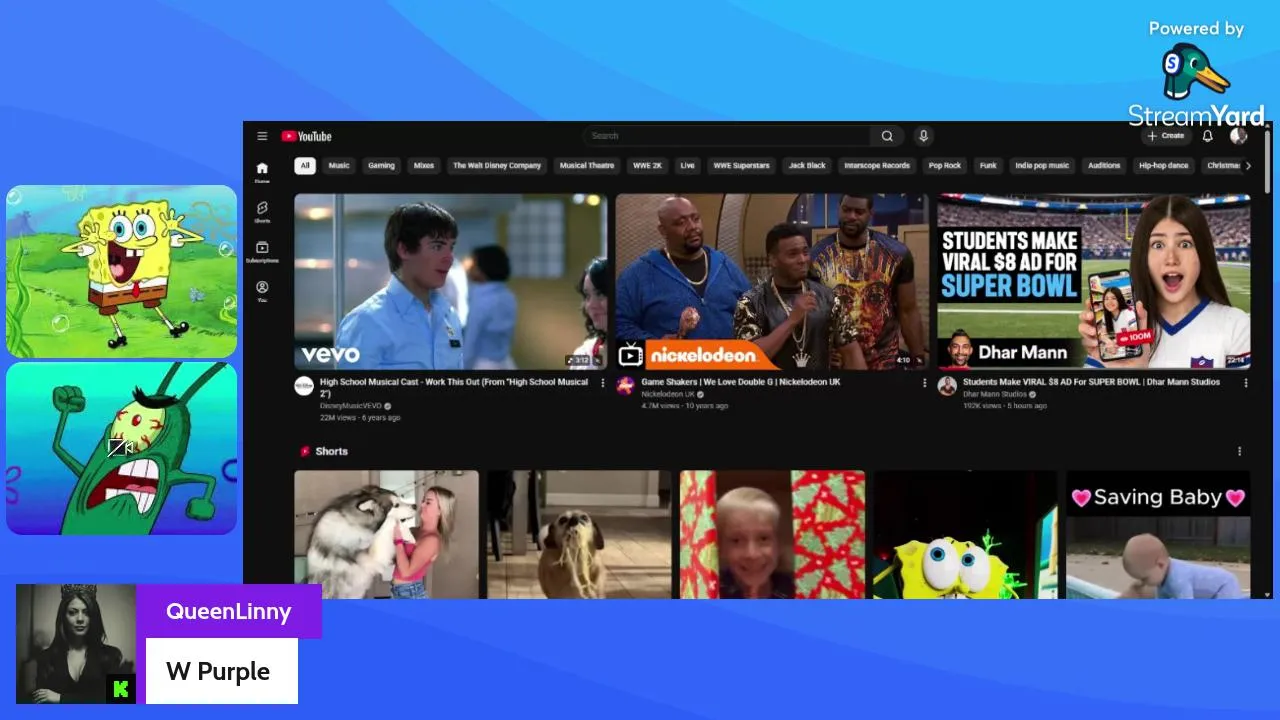Open Nickelodeon UK channel name link
This screenshot has height=720, width=1280.
(668, 394)
